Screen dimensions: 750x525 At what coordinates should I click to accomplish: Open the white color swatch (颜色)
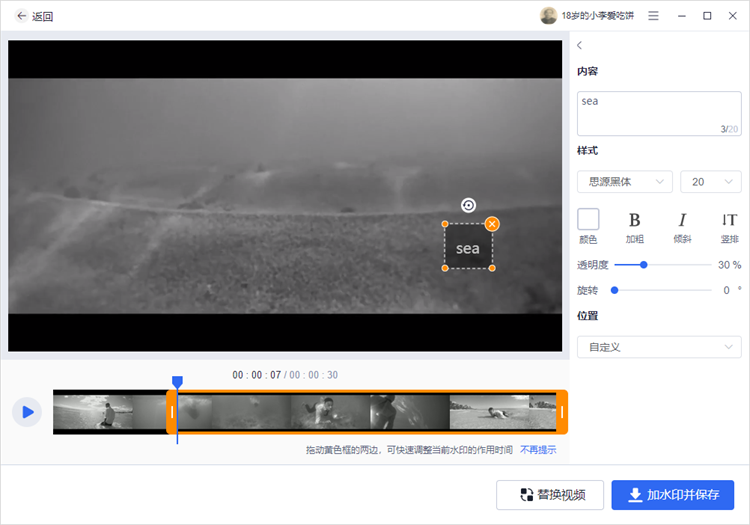pyautogui.click(x=588, y=219)
